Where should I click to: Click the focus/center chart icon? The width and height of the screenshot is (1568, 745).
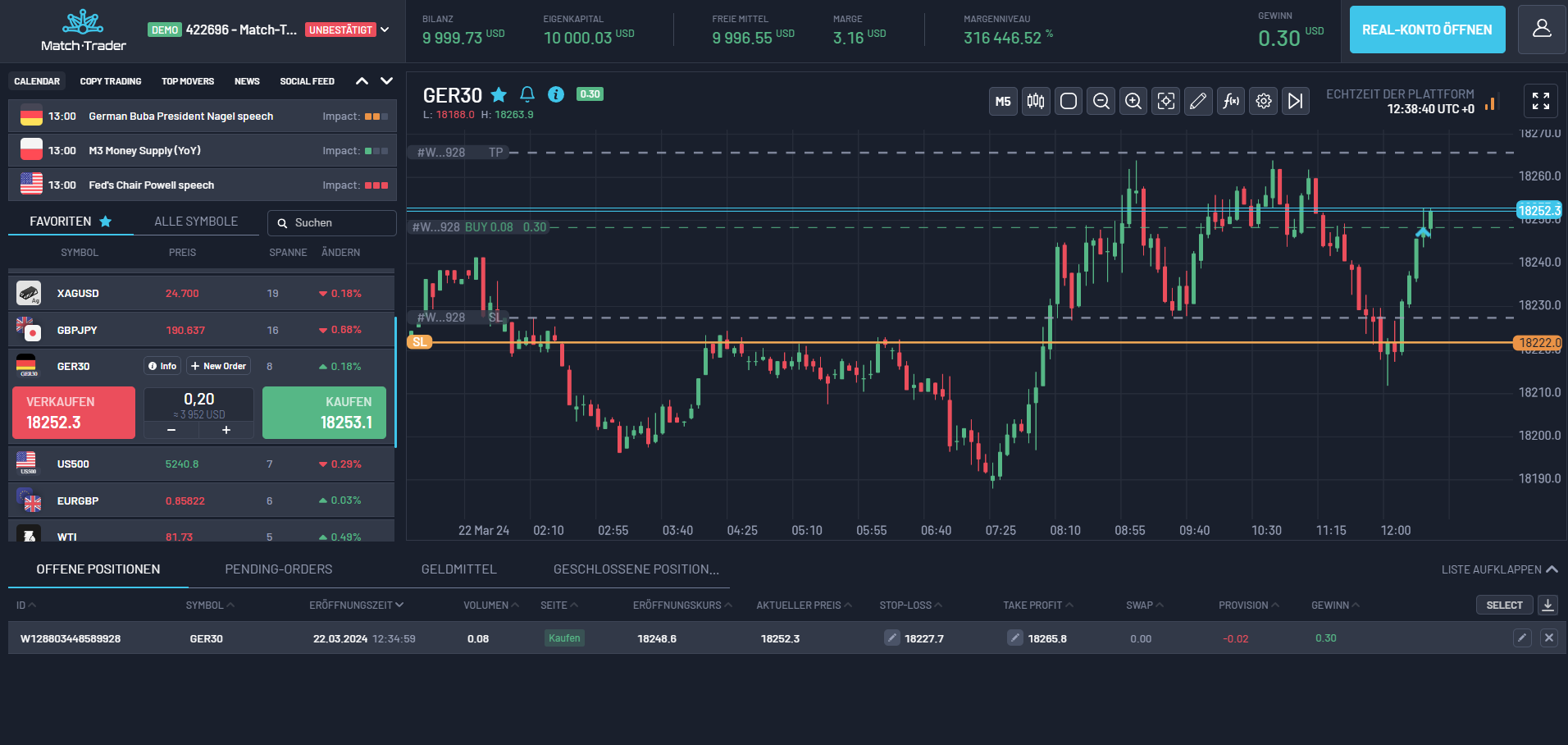click(x=1166, y=101)
